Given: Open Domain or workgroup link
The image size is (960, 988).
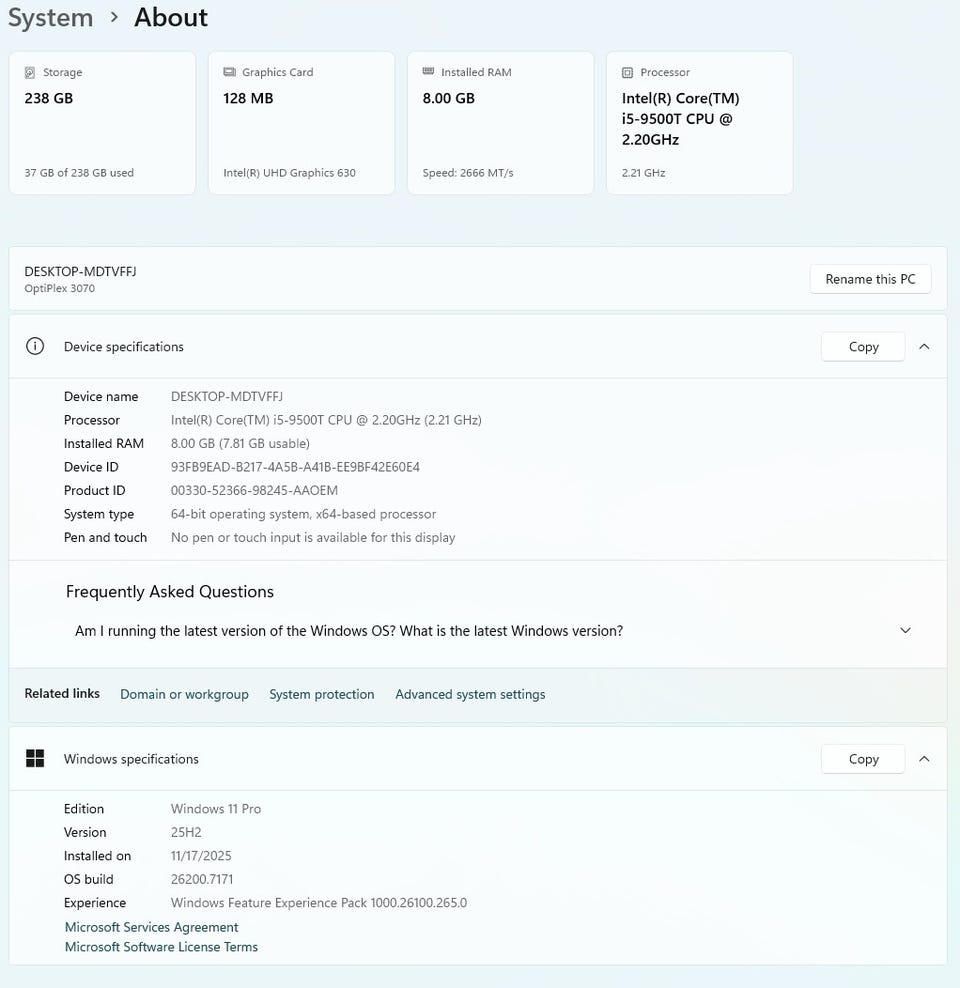Looking at the screenshot, I should point(184,694).
